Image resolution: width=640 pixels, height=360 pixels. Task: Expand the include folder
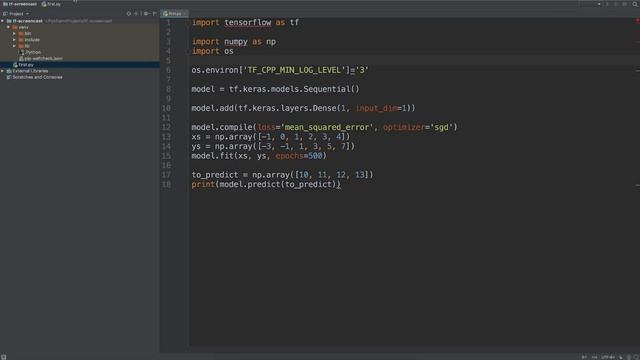click(x=14, y=40)
